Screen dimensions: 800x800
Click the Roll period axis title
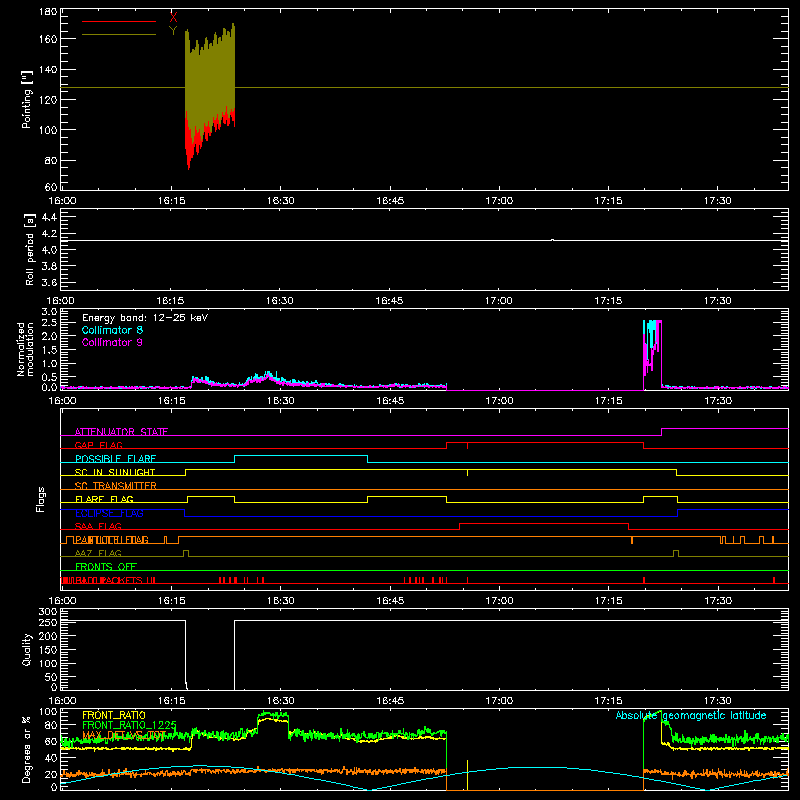[30, 249]
